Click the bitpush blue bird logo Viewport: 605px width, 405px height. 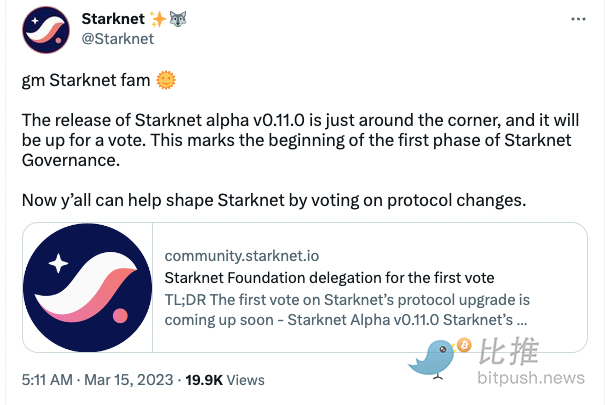(433, 359)
